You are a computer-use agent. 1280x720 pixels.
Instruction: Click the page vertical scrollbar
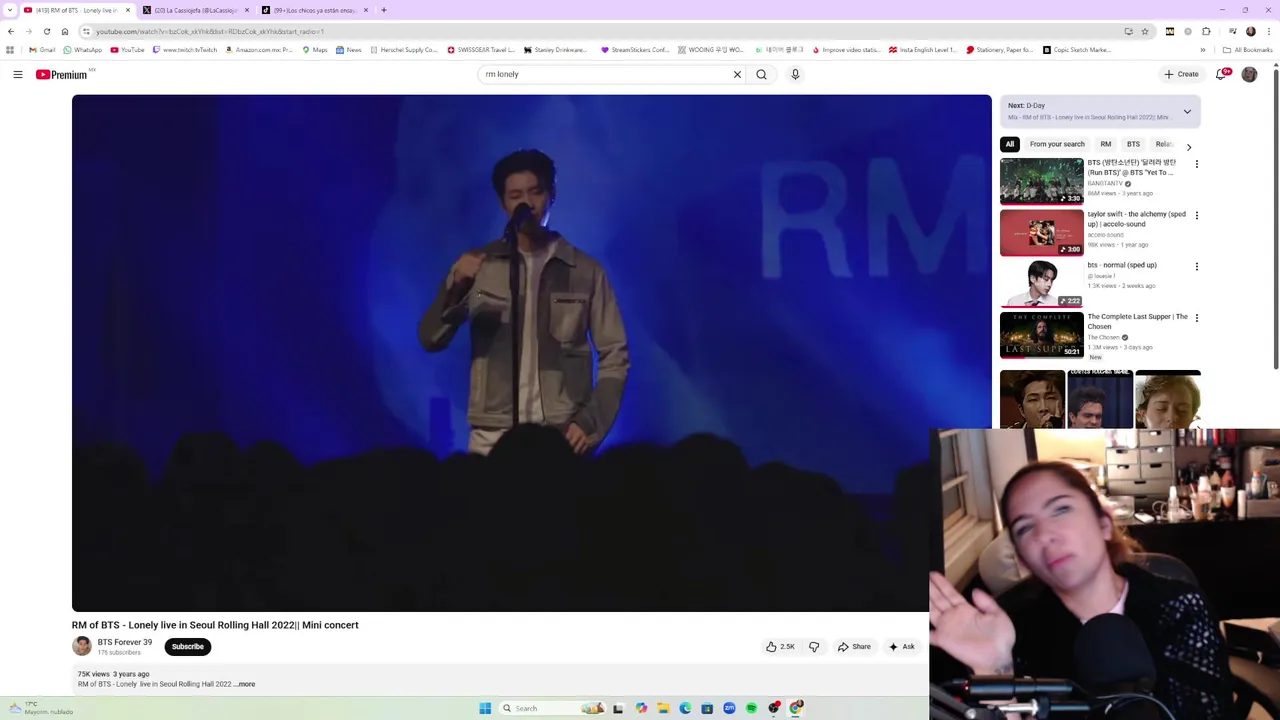tap(1276, 220)
